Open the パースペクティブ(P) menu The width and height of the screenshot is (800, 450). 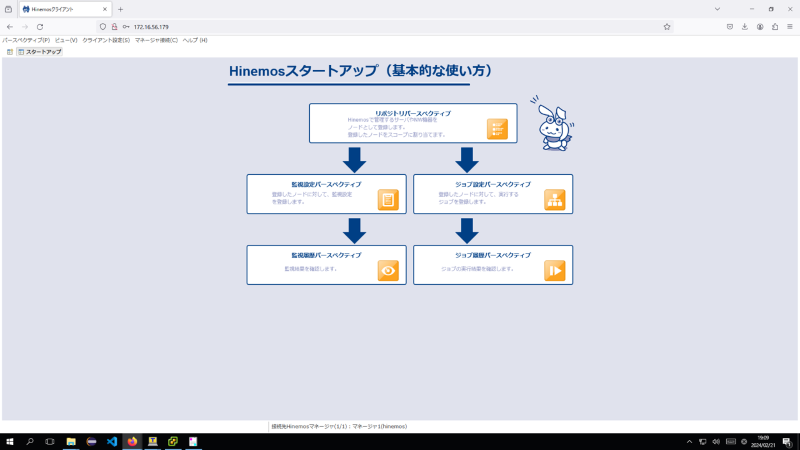[26, 40]
